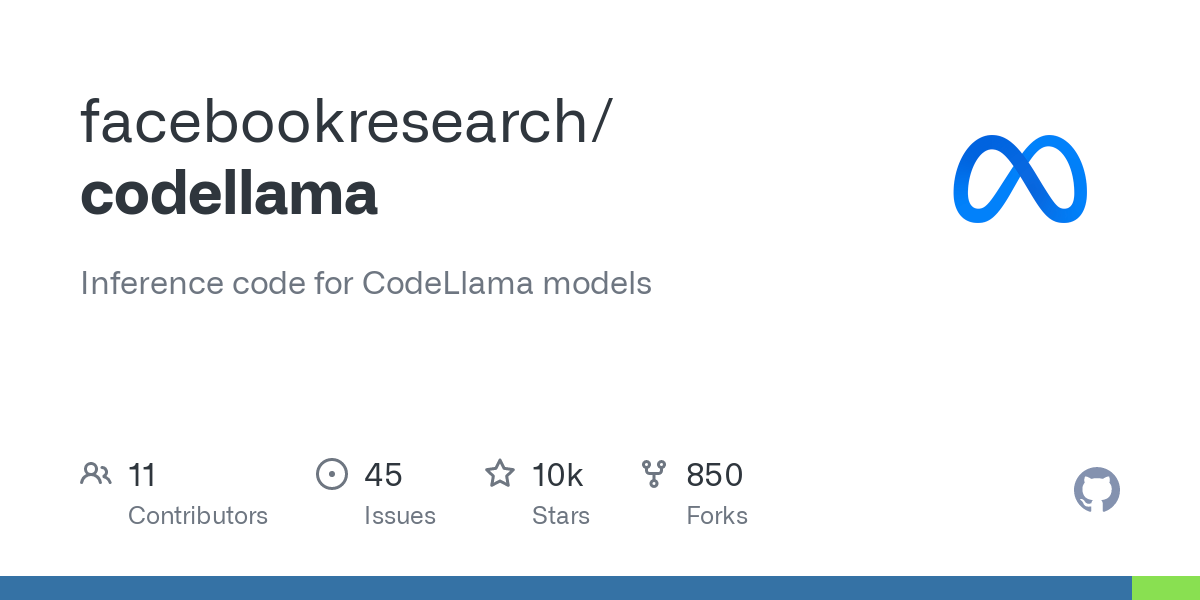This screenshot has height=600, width=1200.
Task: Click the green language bar segment
Action: [1166, 588]
